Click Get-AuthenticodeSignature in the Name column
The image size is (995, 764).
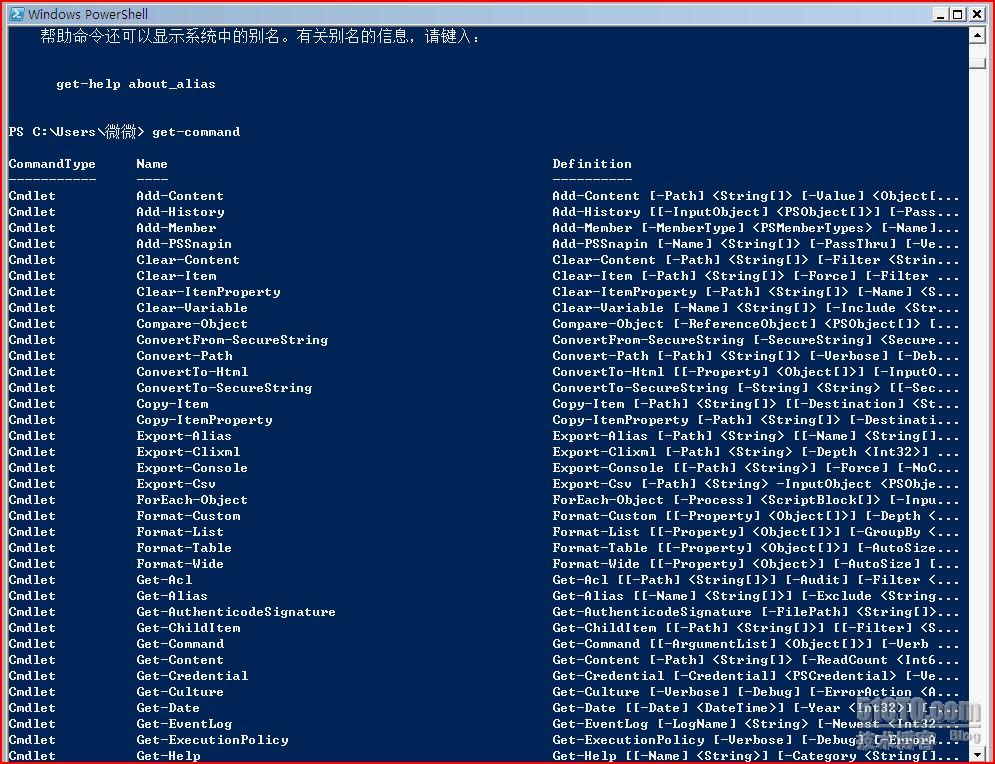(235, 612)
